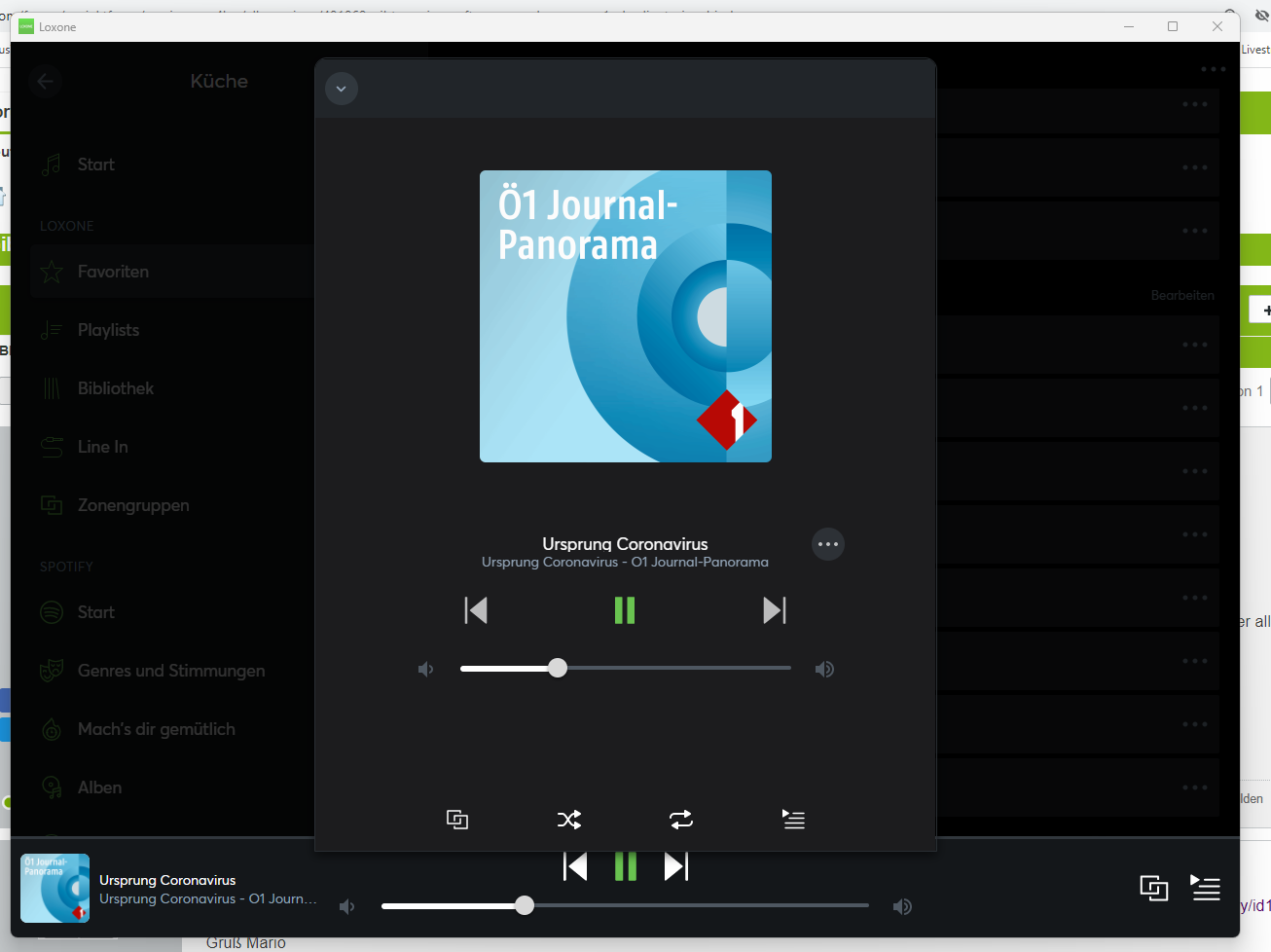Viewport: 1271px width, 952px height.
Task: Click the bottom bar volume slider
Action: click(x=625, y=905)
